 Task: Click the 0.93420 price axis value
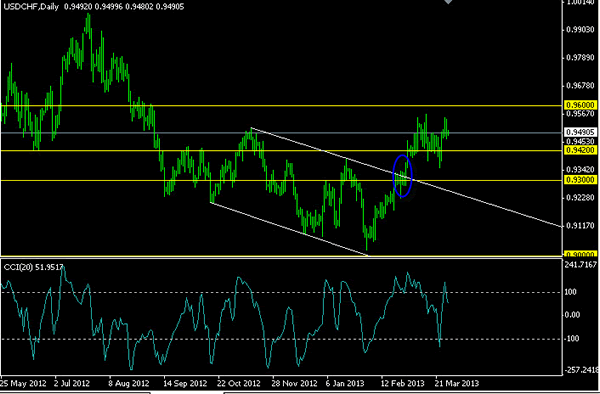click(x=580, y=169)
